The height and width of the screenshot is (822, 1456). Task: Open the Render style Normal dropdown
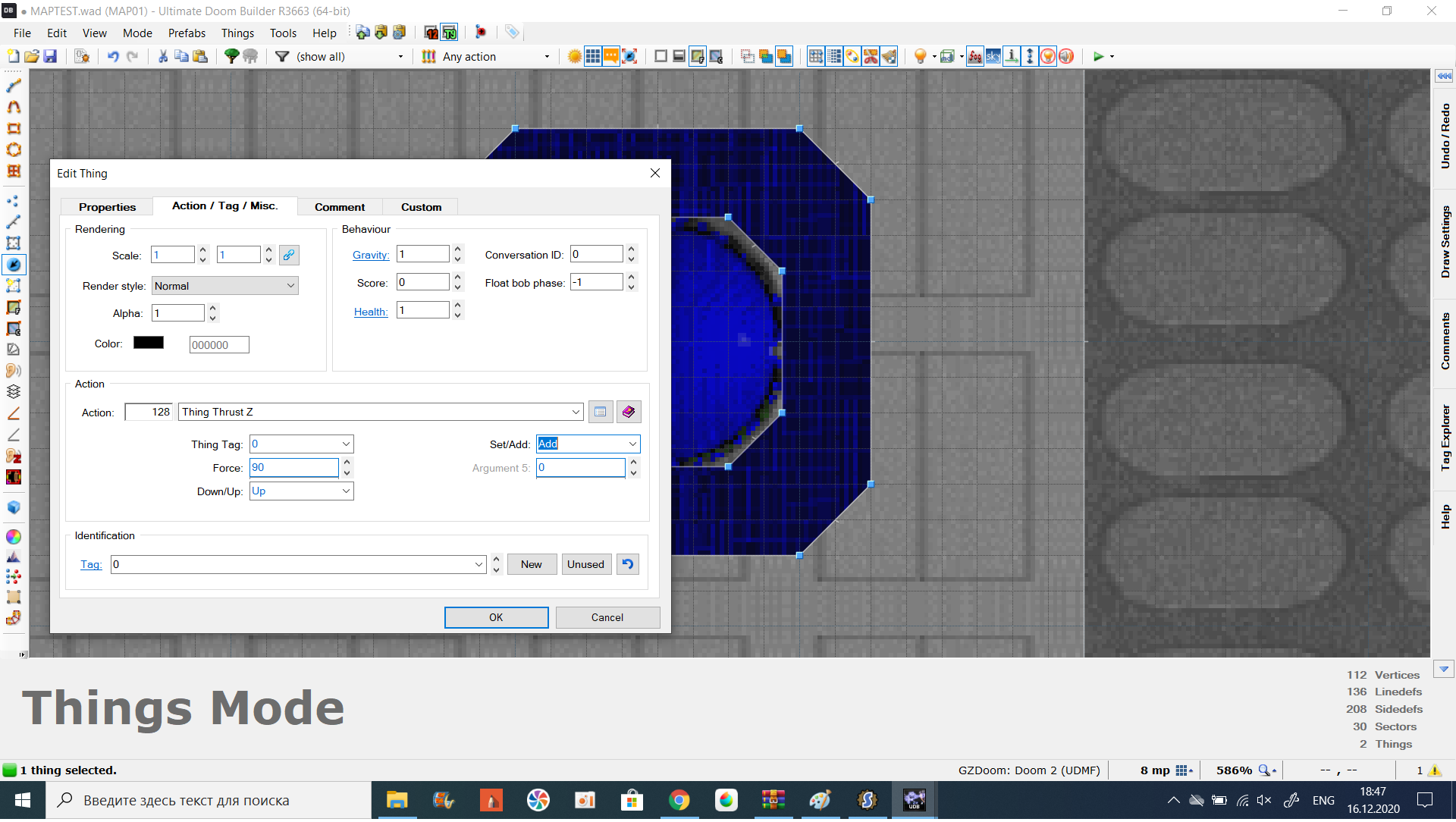(223, 285)
